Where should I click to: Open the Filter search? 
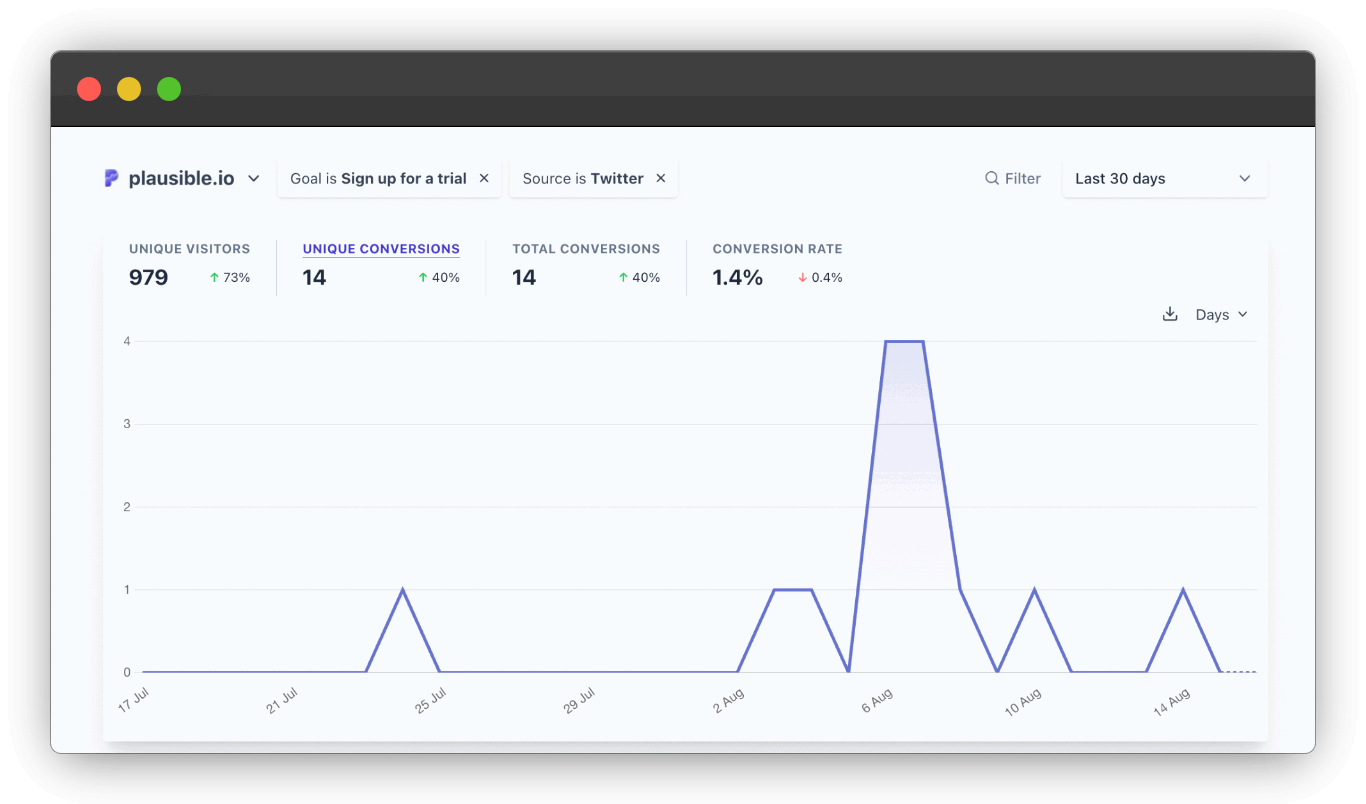coord(1013,178)
